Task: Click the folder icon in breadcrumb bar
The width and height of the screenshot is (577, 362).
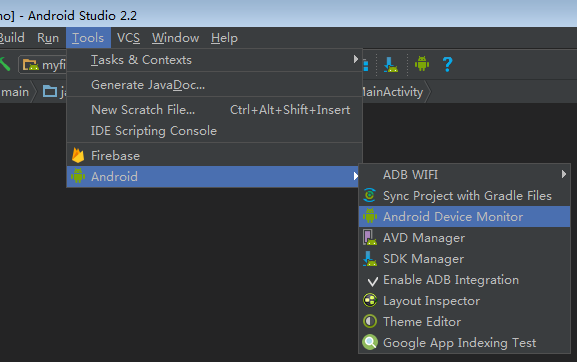Action: [x=50, y=91]
